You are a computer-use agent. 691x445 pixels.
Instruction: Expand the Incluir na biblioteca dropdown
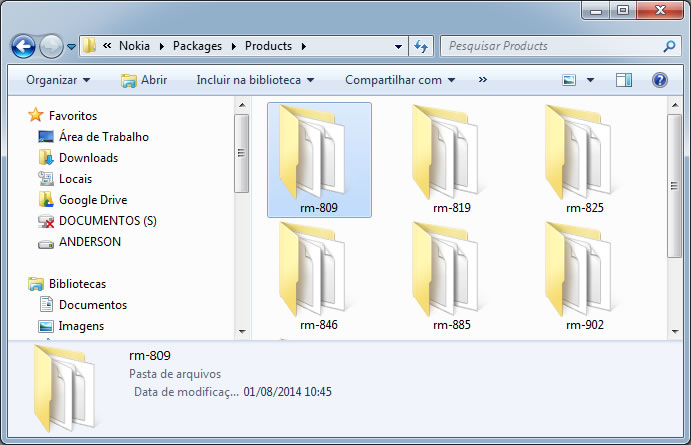255,80
